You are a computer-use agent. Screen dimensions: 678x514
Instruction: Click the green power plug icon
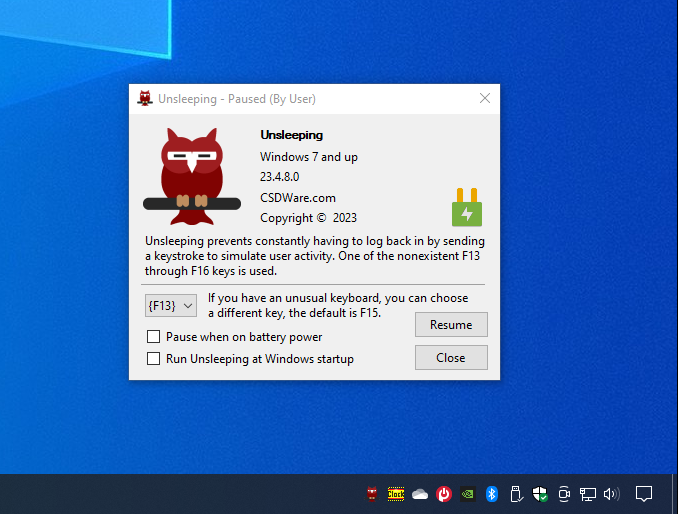point(467,207)
